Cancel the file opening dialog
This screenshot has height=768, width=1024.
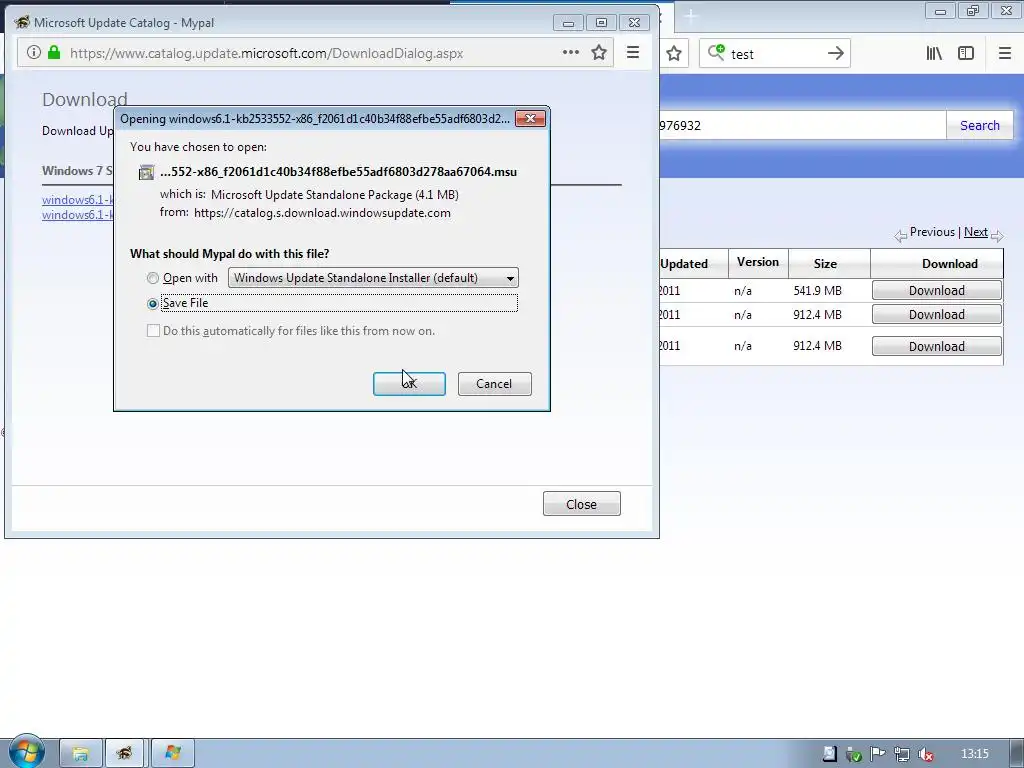point(494,383)
